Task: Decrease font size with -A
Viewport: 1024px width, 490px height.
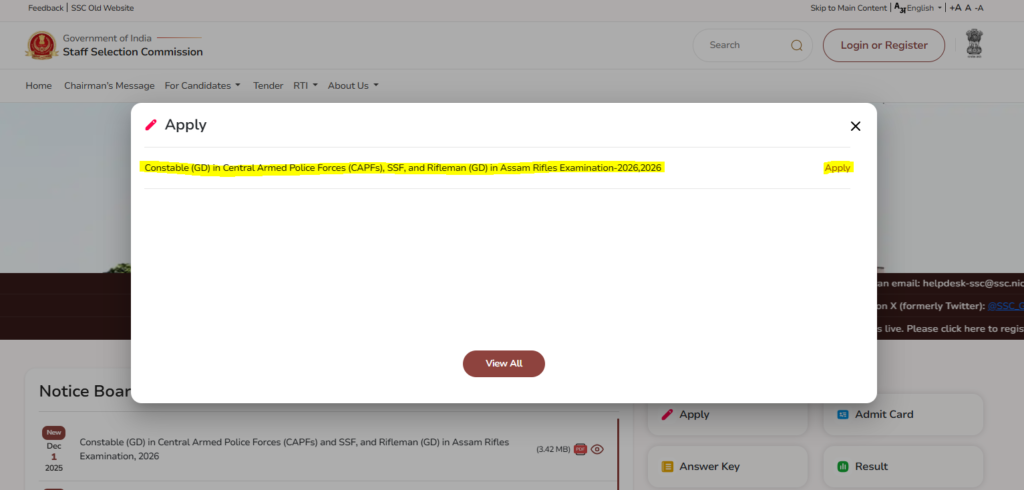Action: [979, 8]
